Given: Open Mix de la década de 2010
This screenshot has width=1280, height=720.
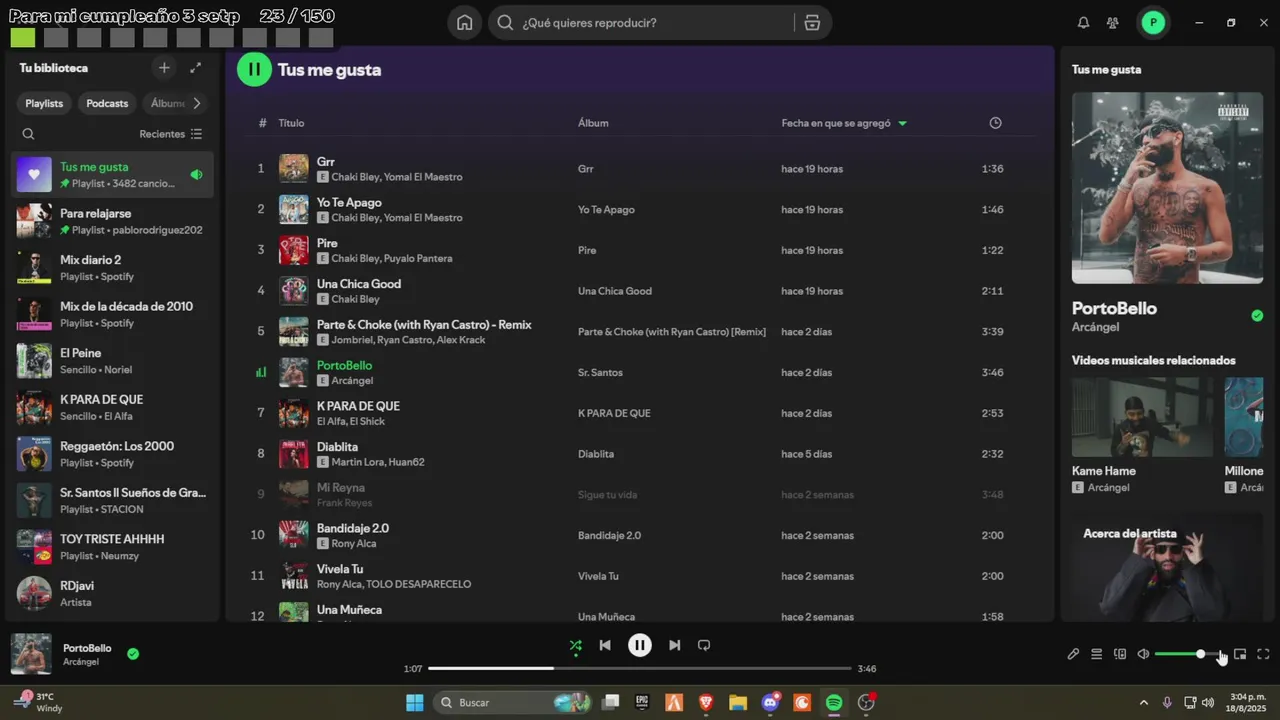Looking at the screenshot, I should (x=112, y=314).
